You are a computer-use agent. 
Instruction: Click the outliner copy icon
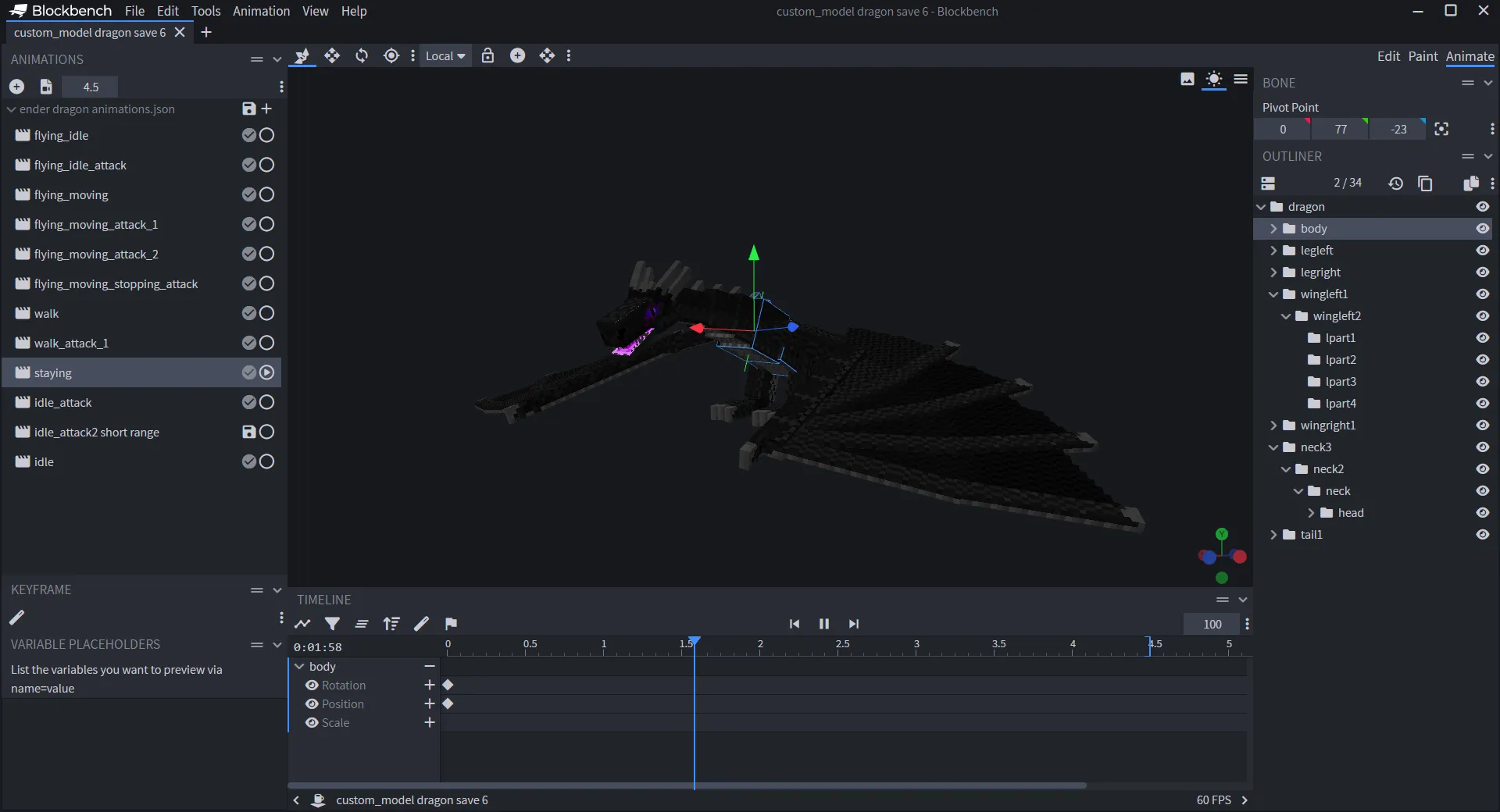pos(1425,183)
